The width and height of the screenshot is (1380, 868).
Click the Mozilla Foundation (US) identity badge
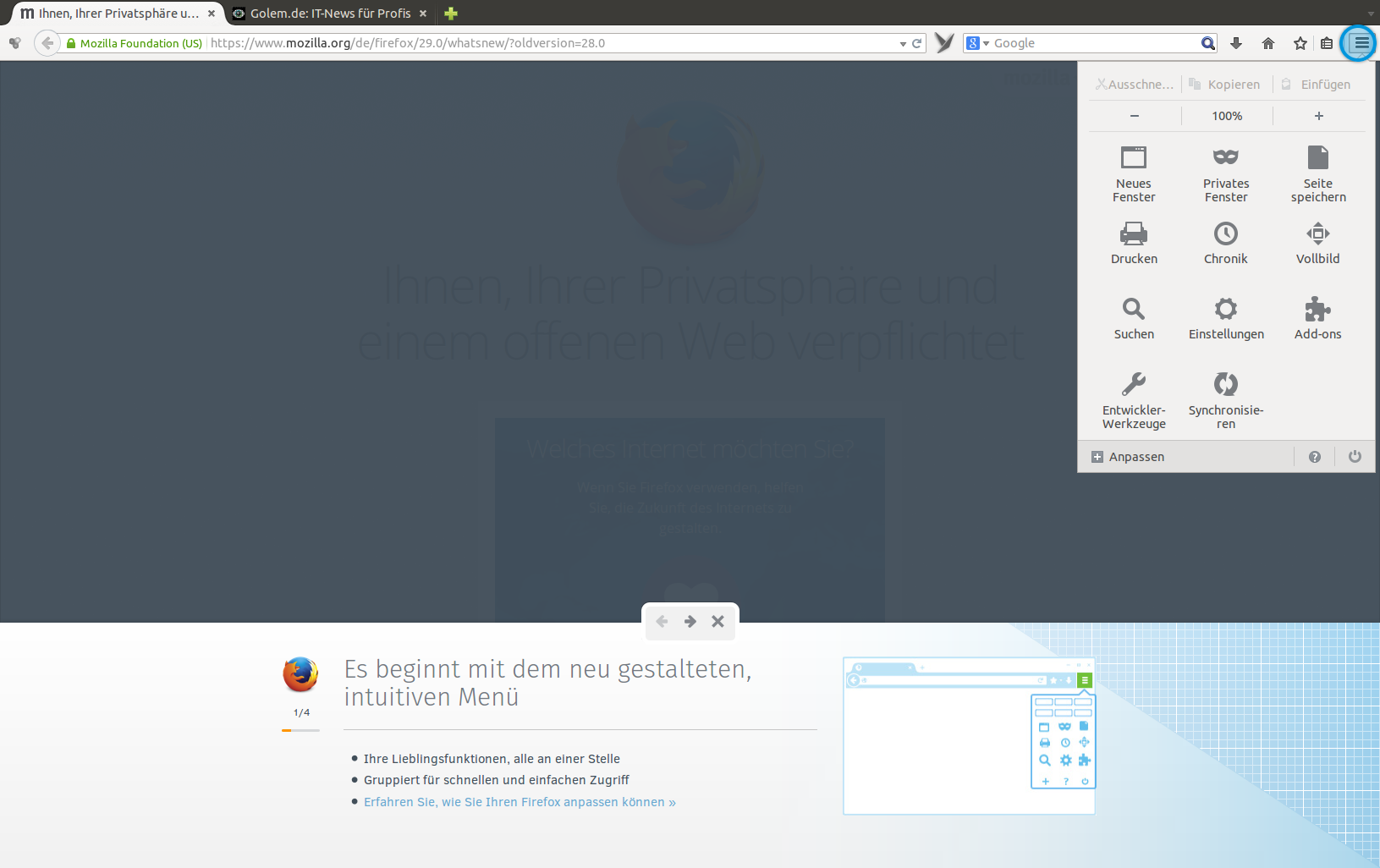[135, 43]
